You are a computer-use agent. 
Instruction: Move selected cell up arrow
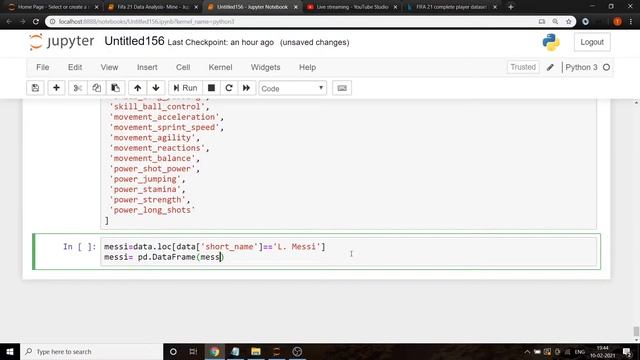138,88
